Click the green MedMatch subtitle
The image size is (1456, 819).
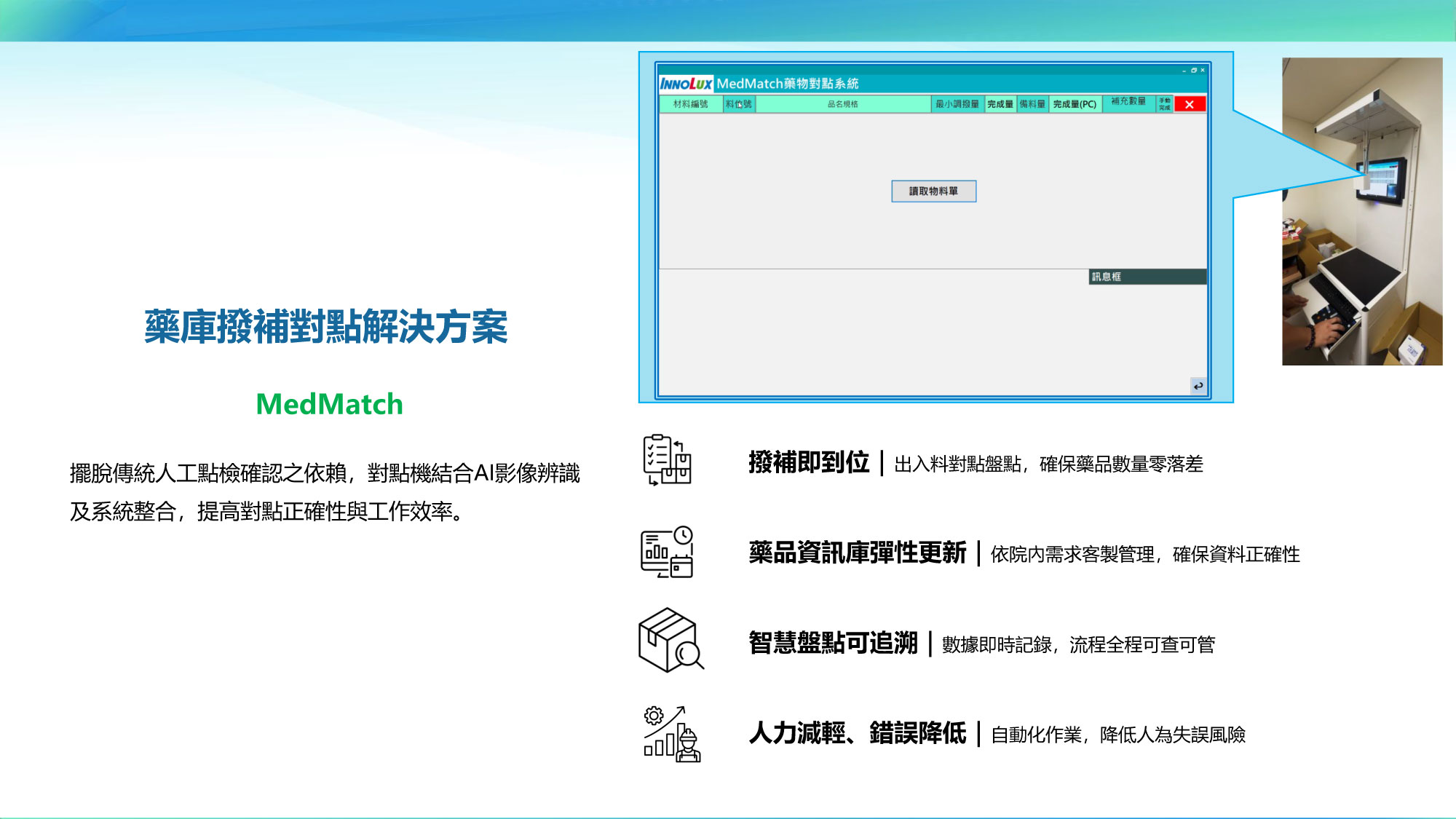[329, 404]
